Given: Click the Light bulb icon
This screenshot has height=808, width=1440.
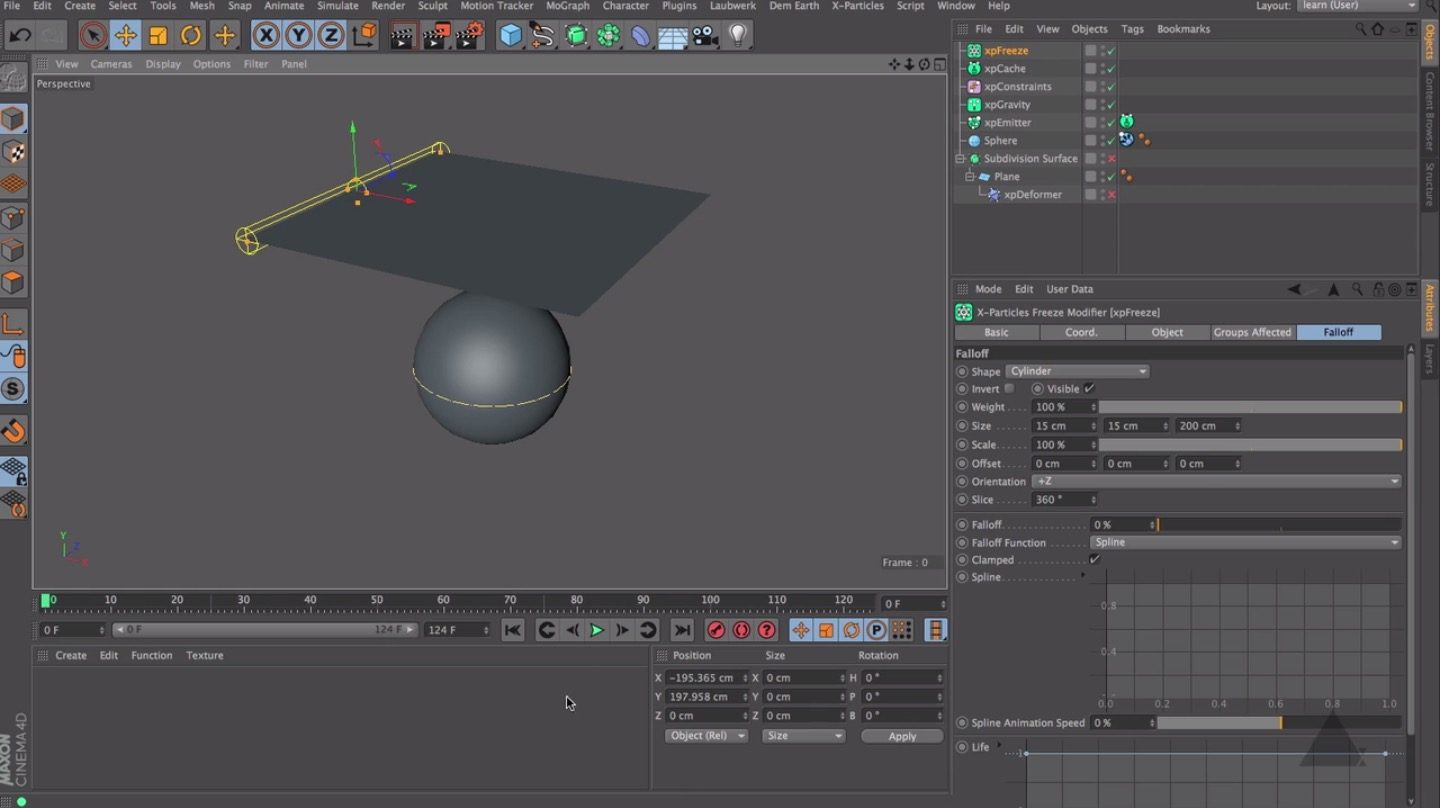Looking at the screenshot, I should click(738, 36).
